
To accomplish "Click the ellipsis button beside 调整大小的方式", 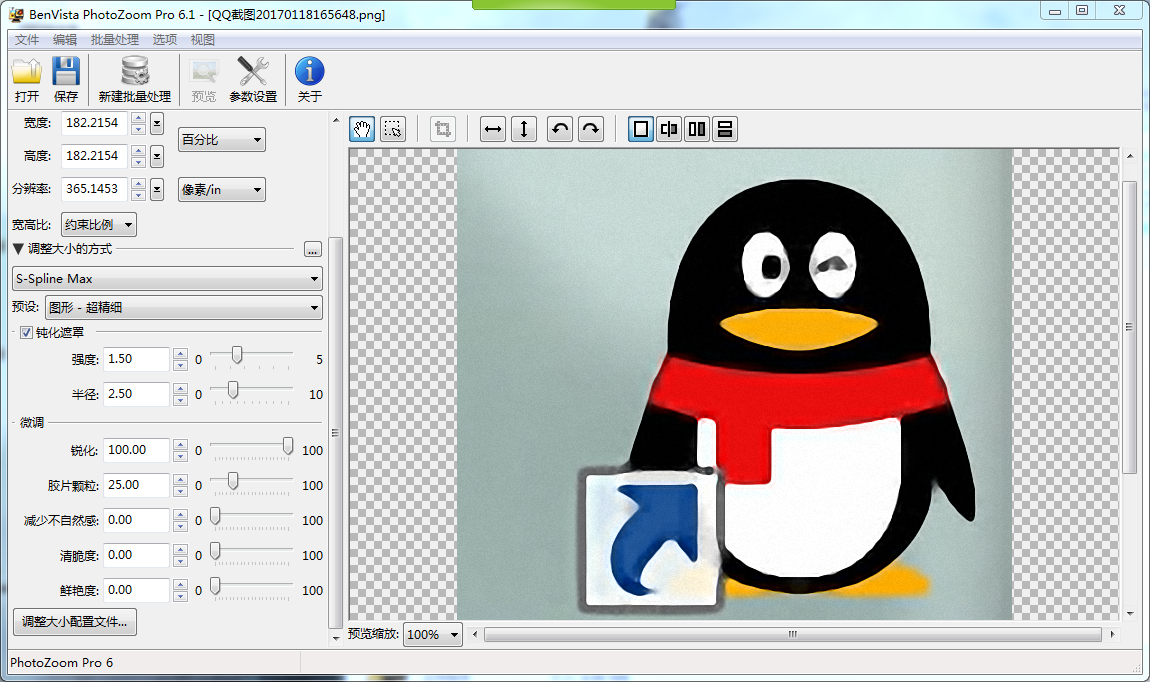I will point(313,250).
